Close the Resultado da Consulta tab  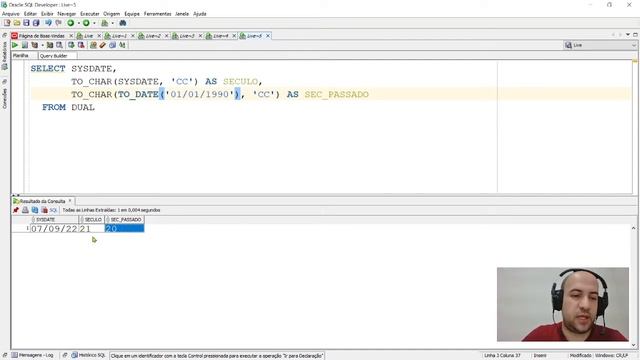coord(70,201)
